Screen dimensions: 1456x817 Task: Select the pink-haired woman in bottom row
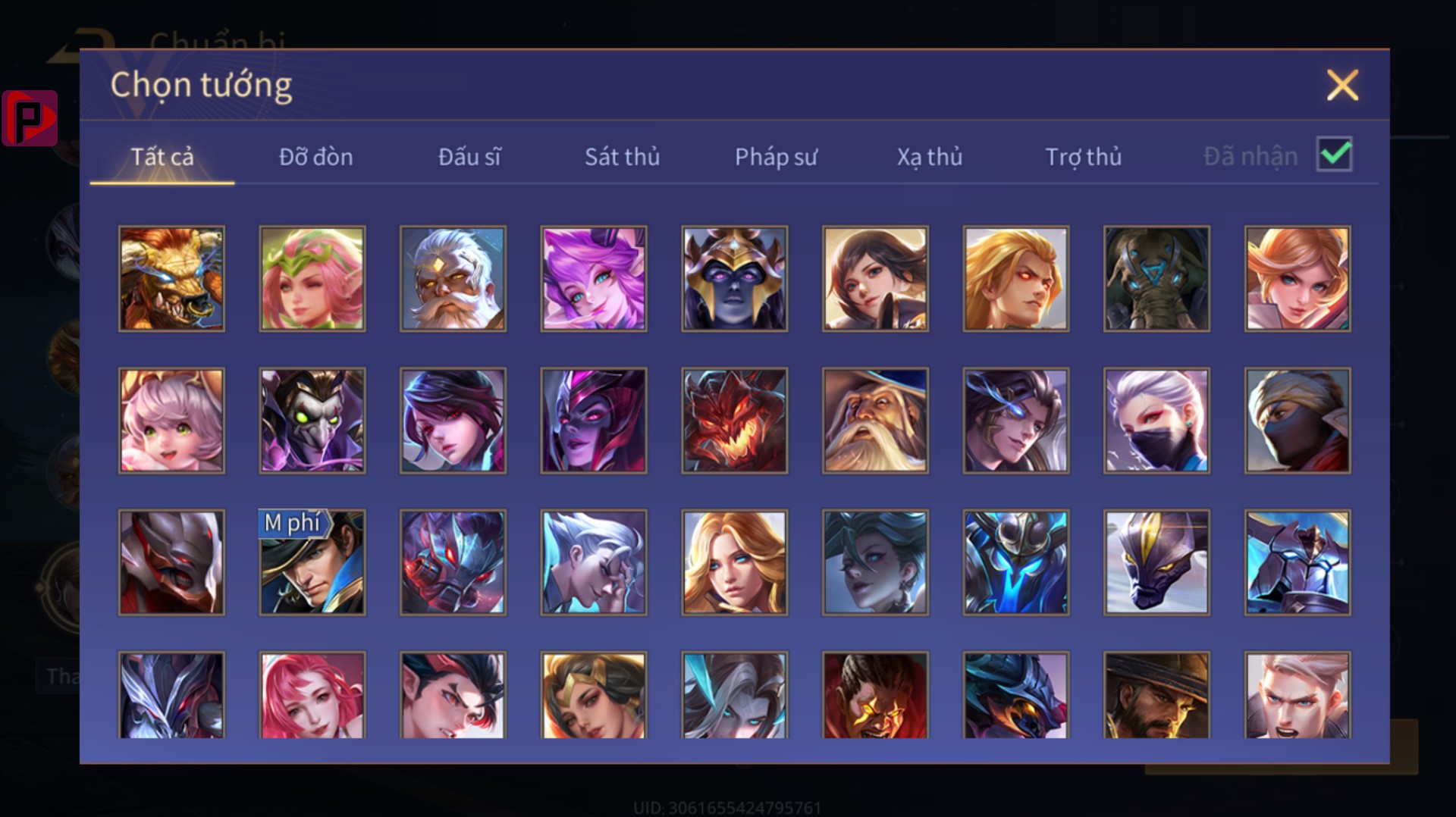(312, 695)
